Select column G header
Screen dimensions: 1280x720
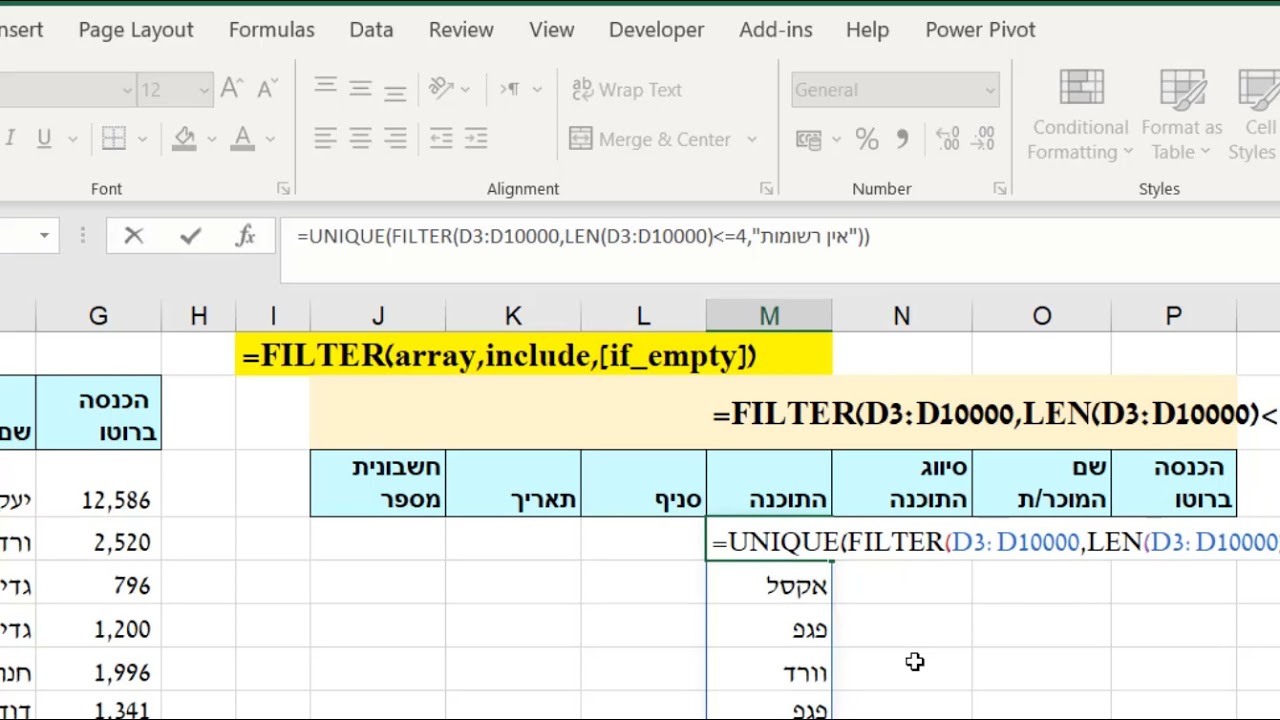pos(98,316)
